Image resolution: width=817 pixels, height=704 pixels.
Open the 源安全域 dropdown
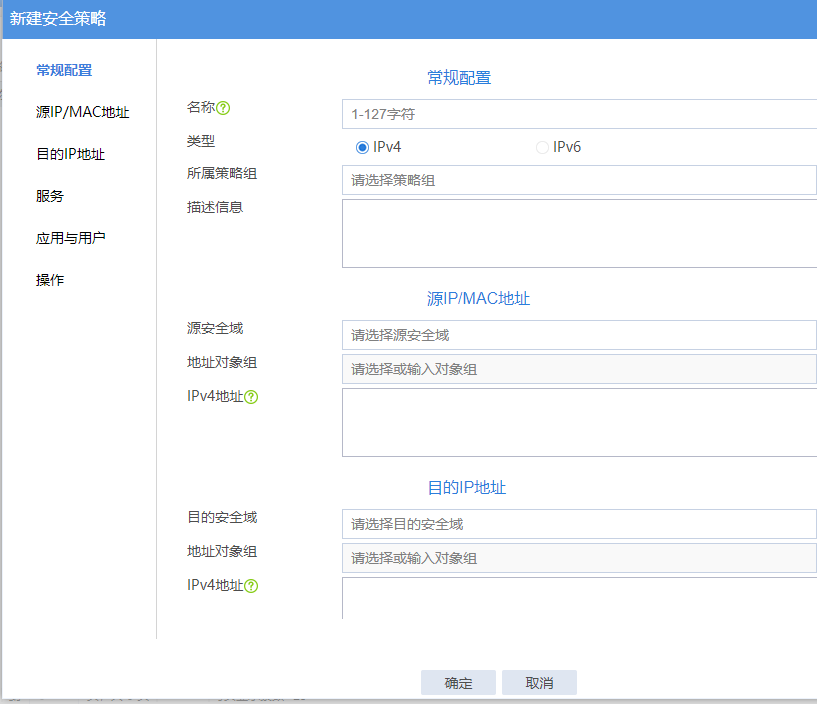coord(579,335)
